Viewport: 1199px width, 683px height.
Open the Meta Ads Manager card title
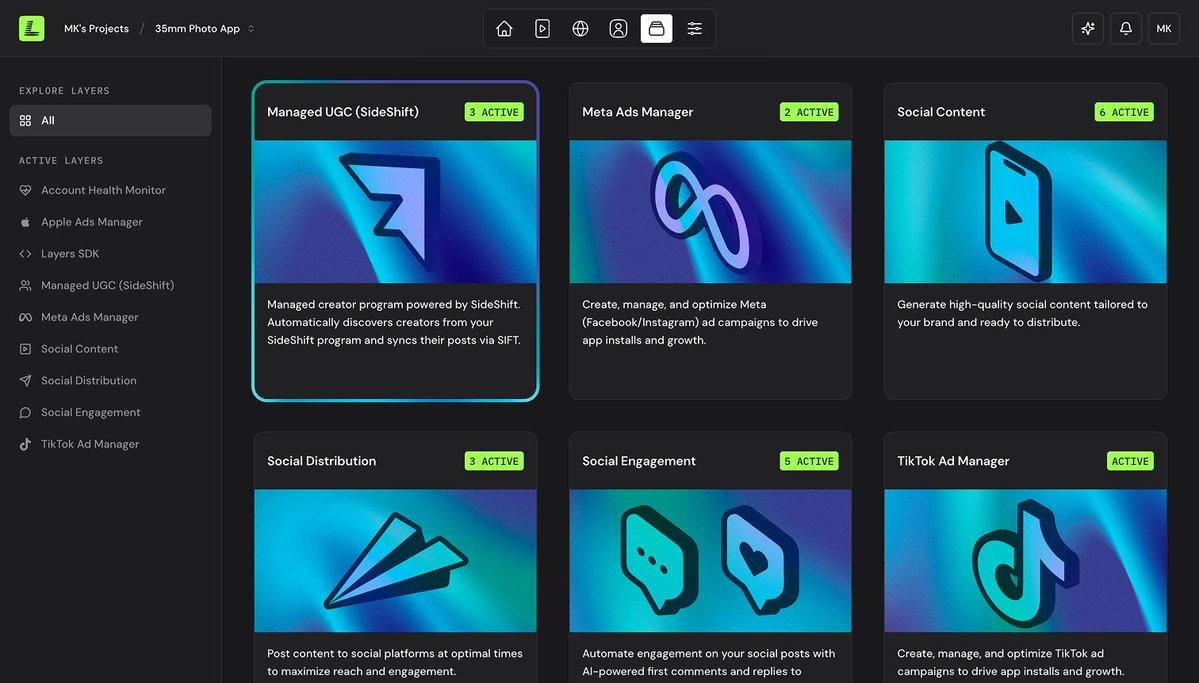tap(637, 112)
